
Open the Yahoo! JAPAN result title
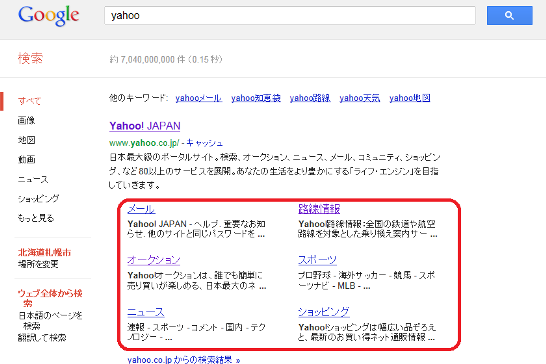(x=145, y=126)
